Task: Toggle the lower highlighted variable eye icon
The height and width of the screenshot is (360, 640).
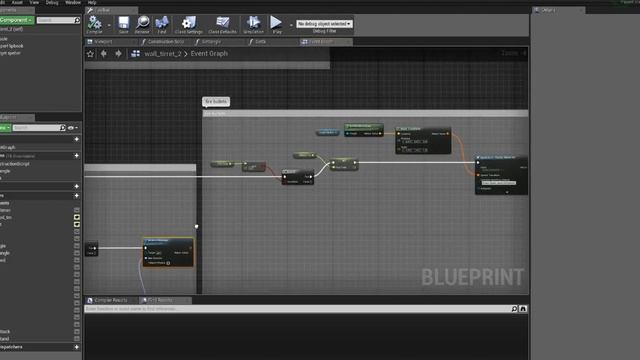Action: click(x=76, y=224)
